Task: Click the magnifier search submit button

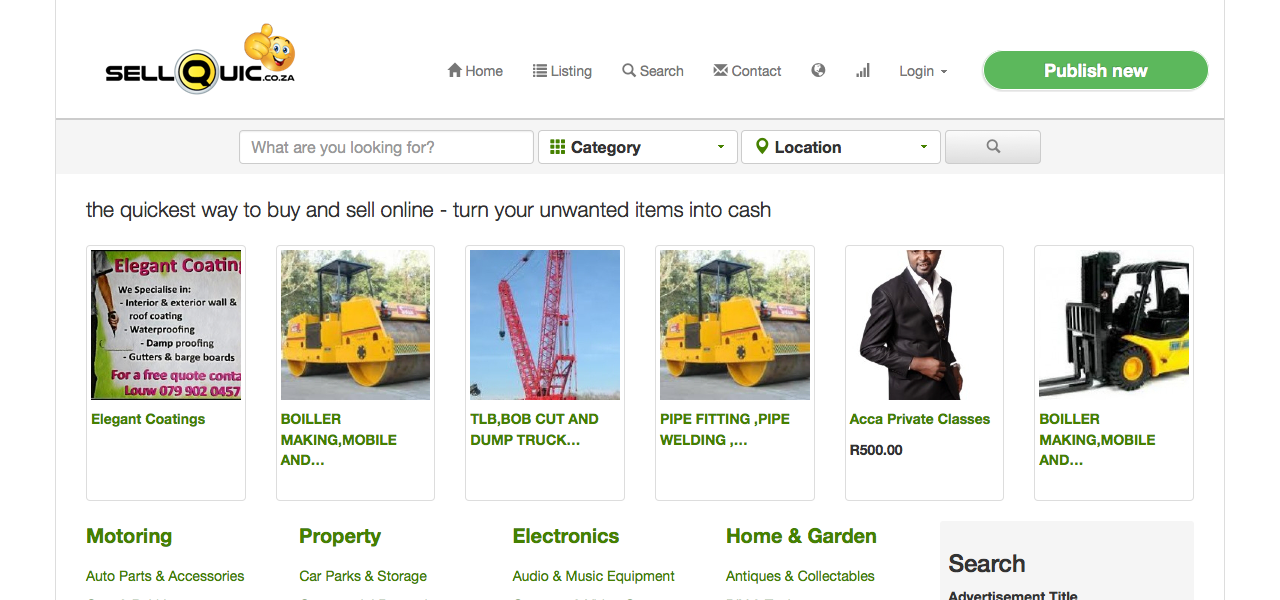Action: tap(993, 147)
